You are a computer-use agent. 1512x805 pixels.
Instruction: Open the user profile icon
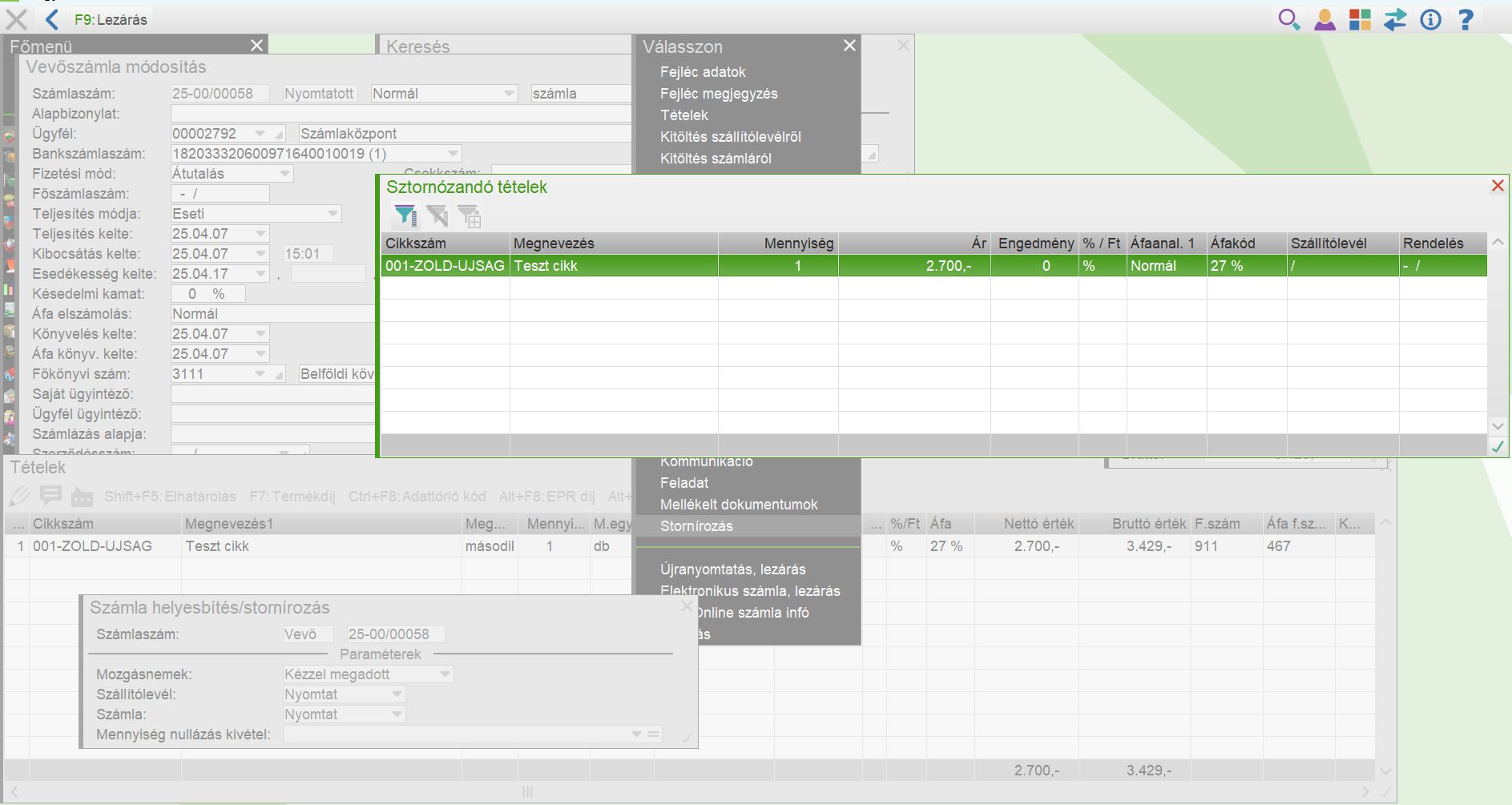coord(1325,19)
